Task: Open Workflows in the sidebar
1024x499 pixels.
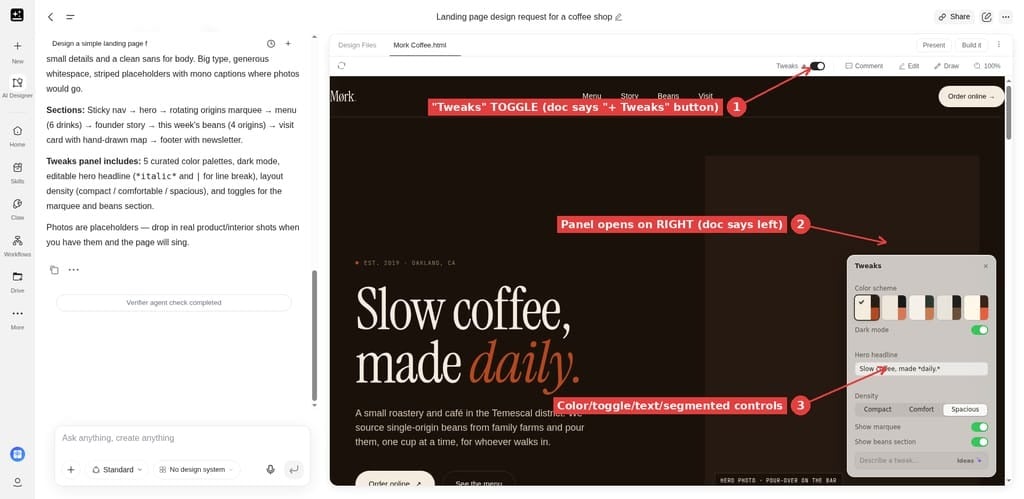Action: [18, 246]
